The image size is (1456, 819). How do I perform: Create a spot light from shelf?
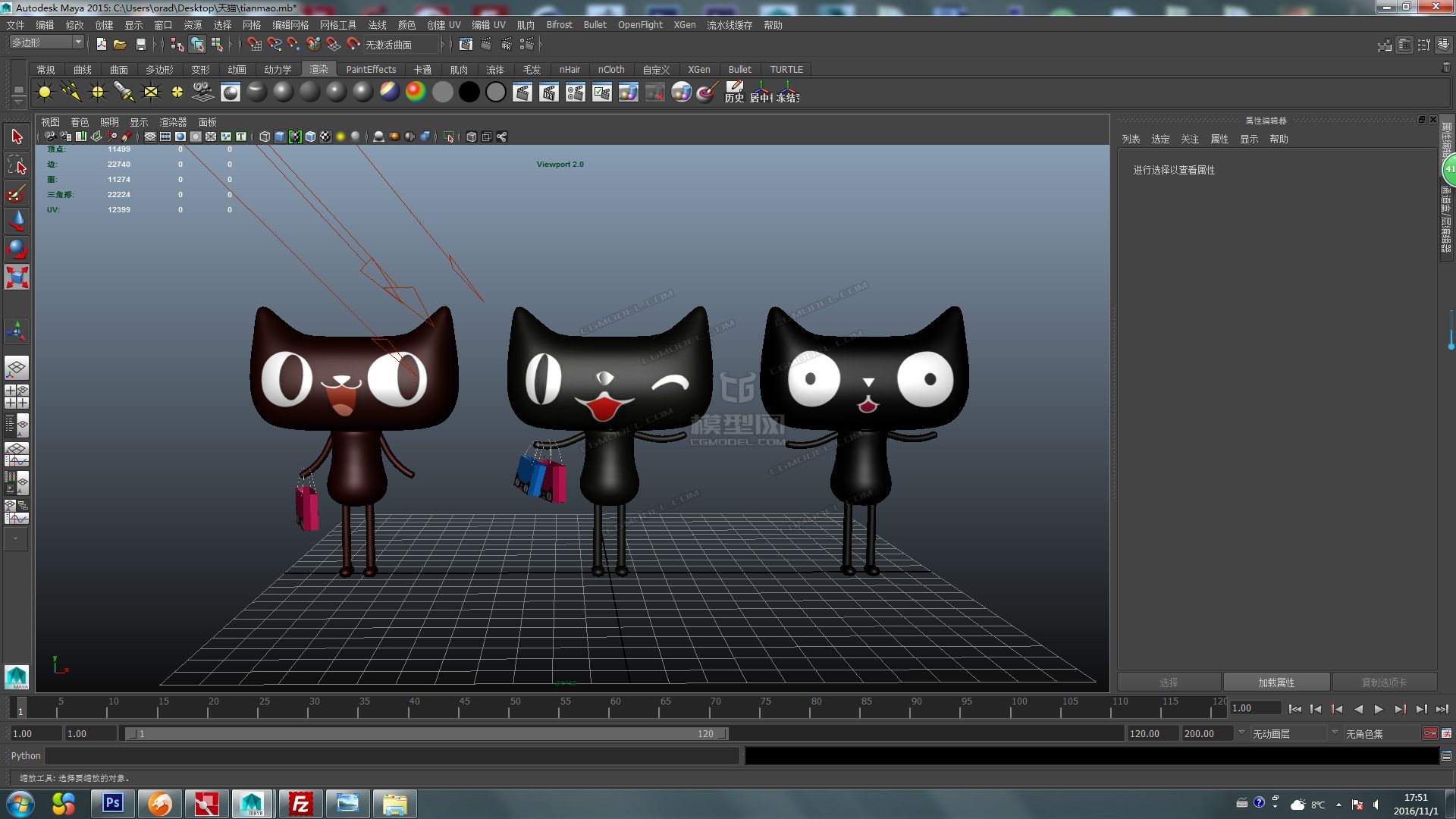click(x=124, y=93)
